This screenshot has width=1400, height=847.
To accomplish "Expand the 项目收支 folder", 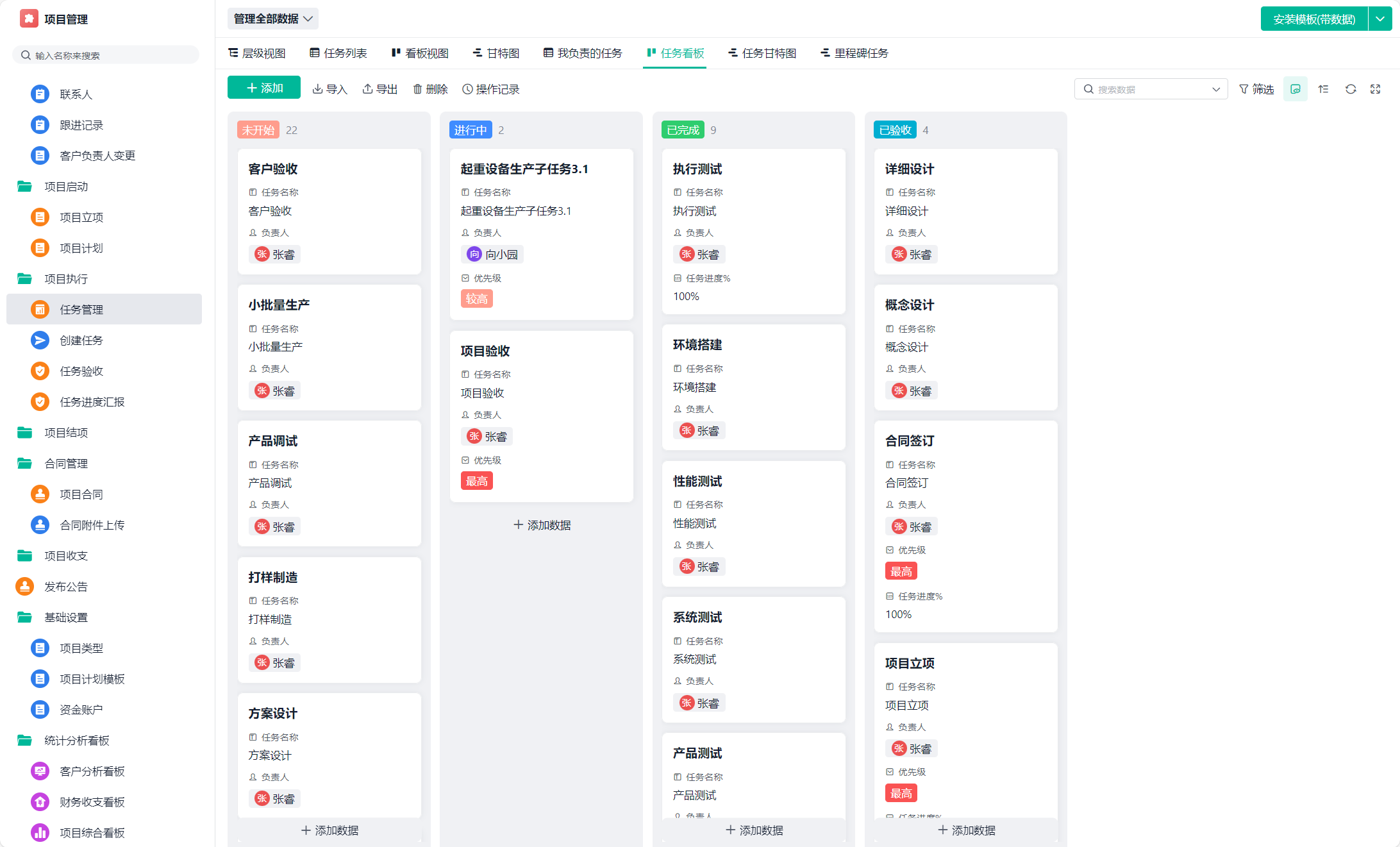I will (24, 556).
